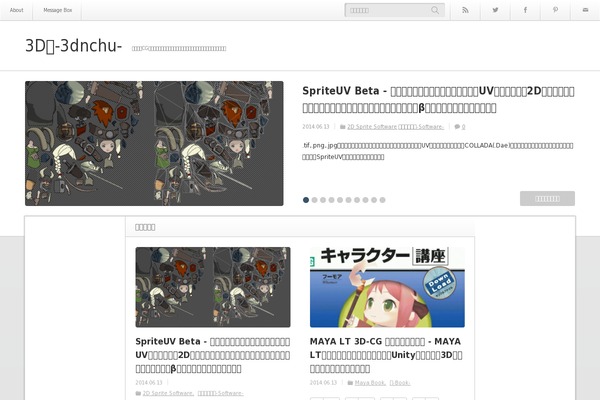Click the featured post comment bubble icon
This screenshot has width=600, height=400.
tap(457, 127)
